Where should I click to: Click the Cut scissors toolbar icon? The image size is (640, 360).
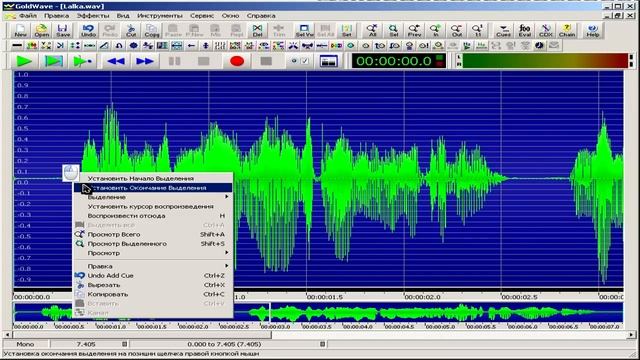click(131, 31)
